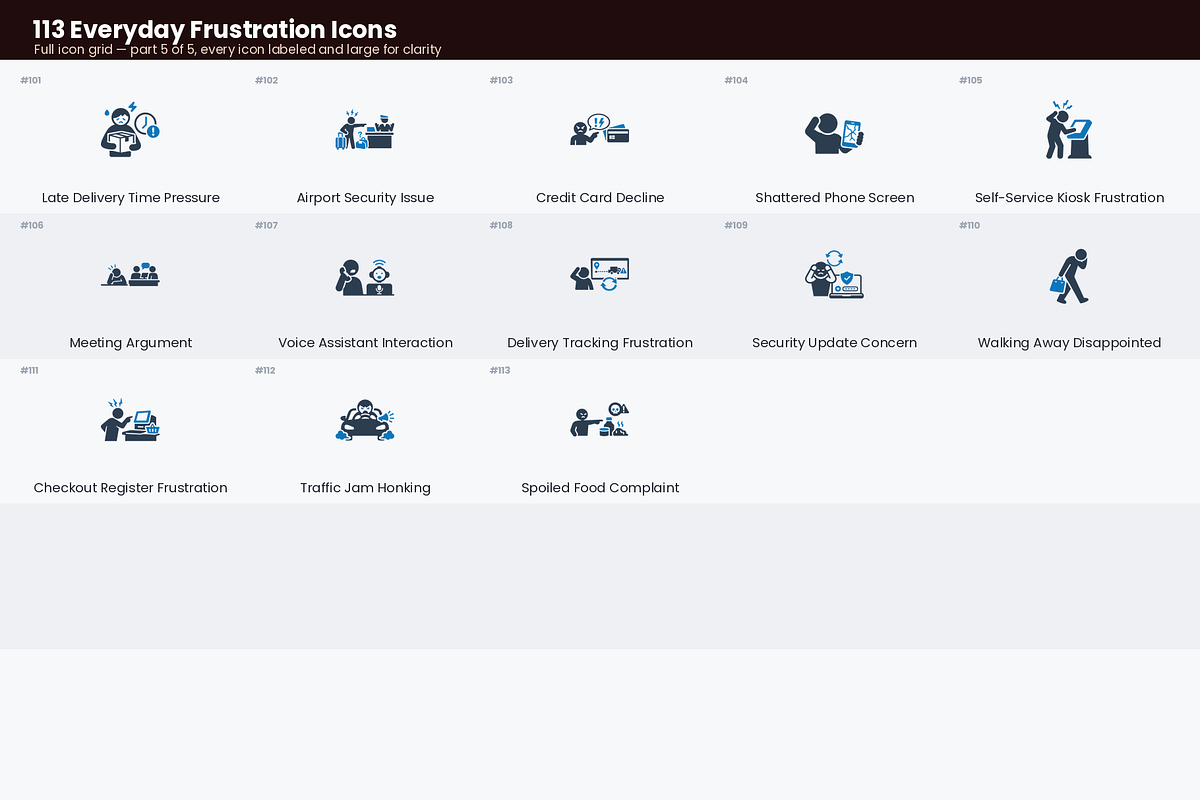1200x800 pixels.
Task: Select the Delivery Tracking Frustration icon
Action: click(600, 275)
